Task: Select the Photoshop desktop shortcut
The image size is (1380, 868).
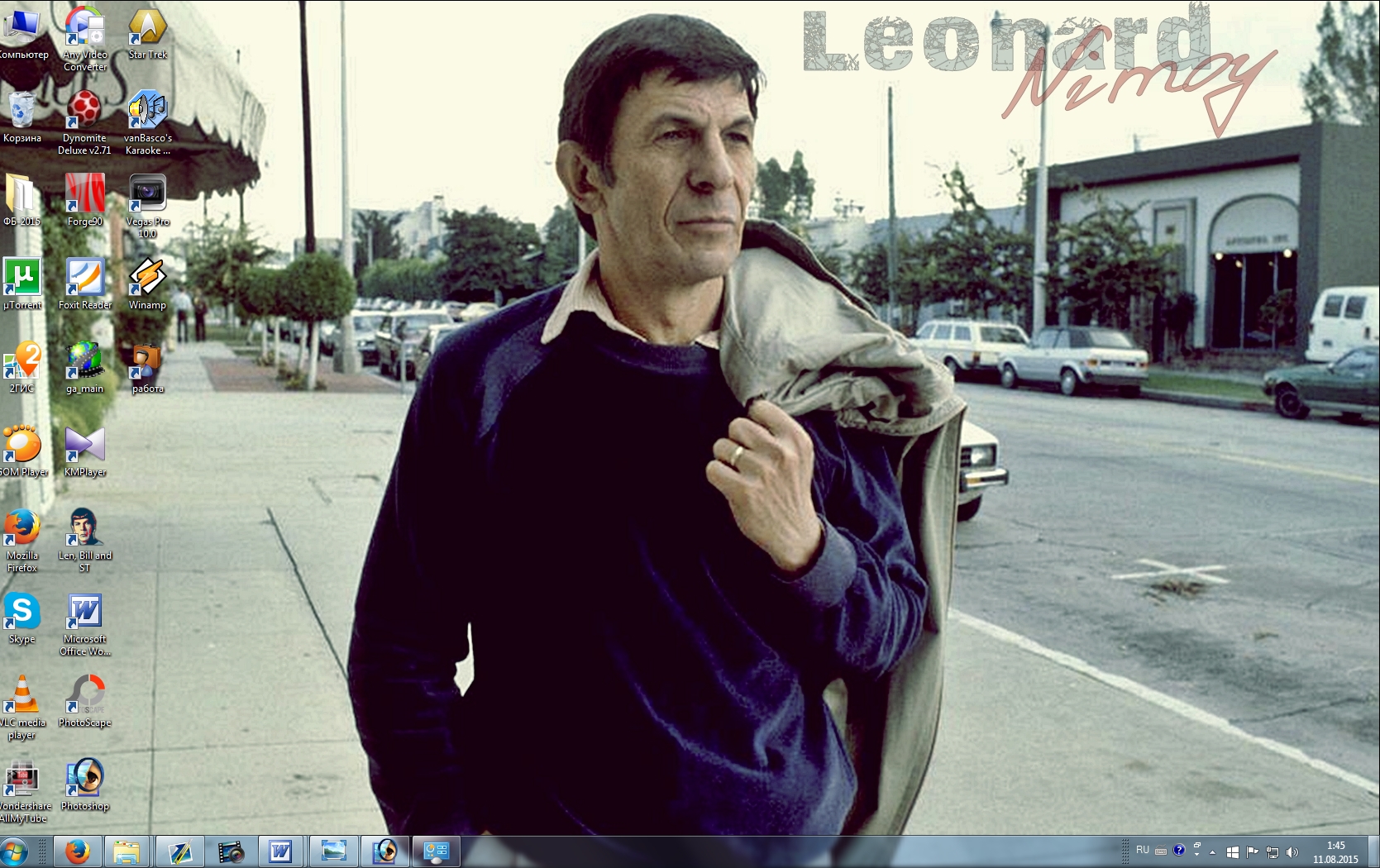Action: point(85,785)
